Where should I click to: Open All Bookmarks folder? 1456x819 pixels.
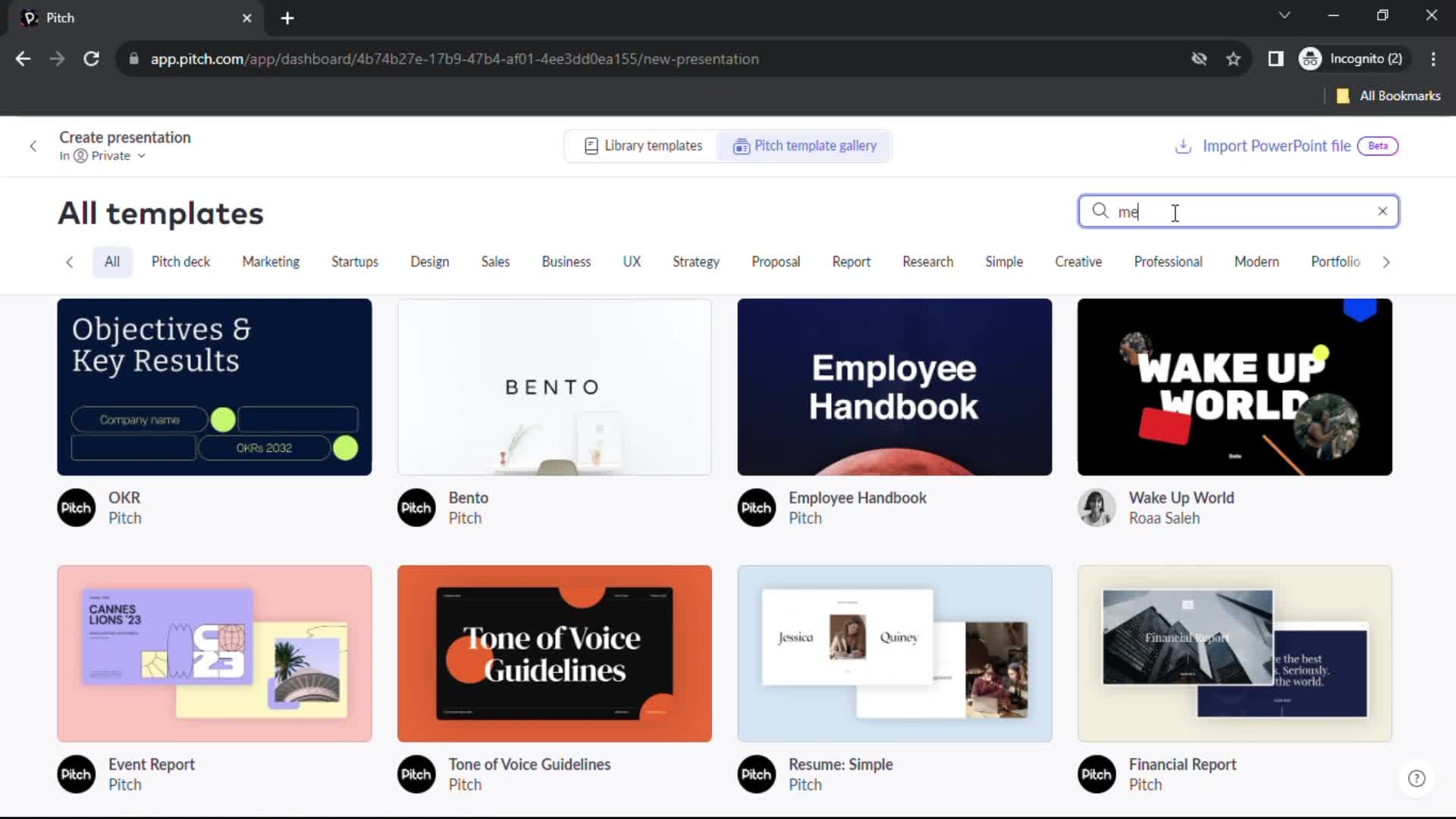tap(1389, 96)
